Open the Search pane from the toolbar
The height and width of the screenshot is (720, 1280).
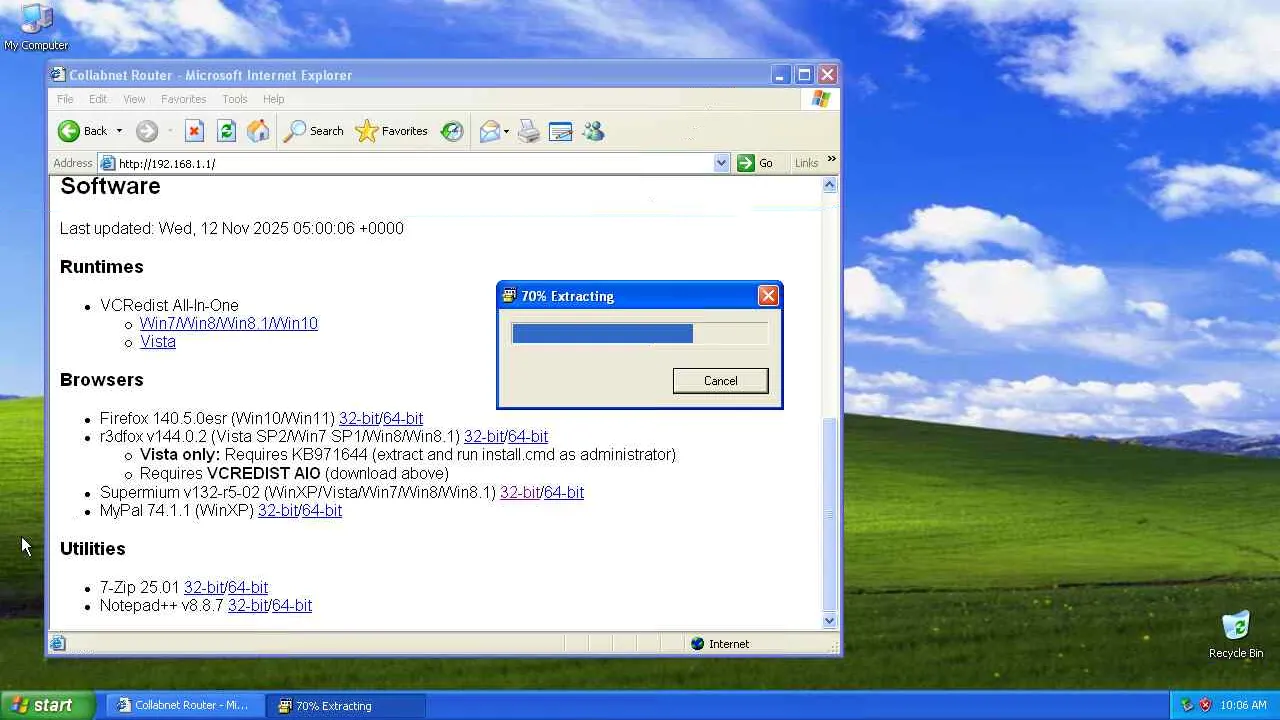314,131
